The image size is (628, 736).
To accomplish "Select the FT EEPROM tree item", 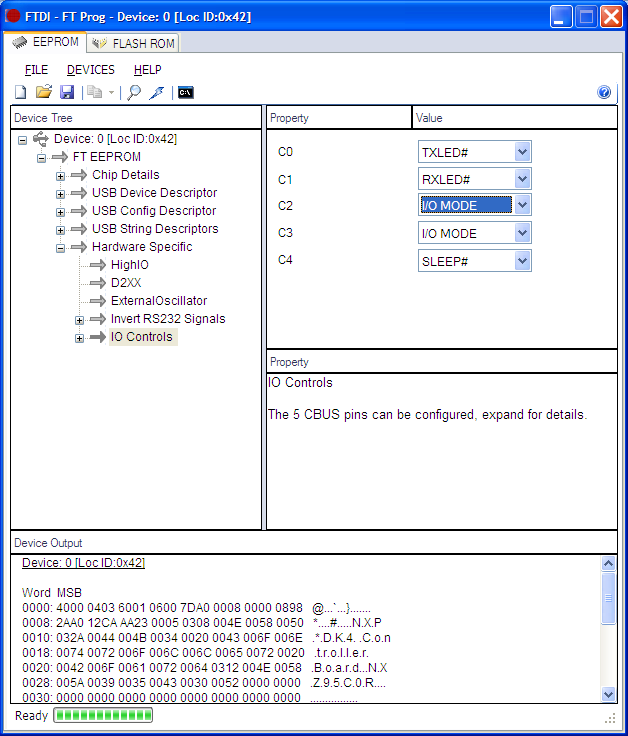I will 107,157.
